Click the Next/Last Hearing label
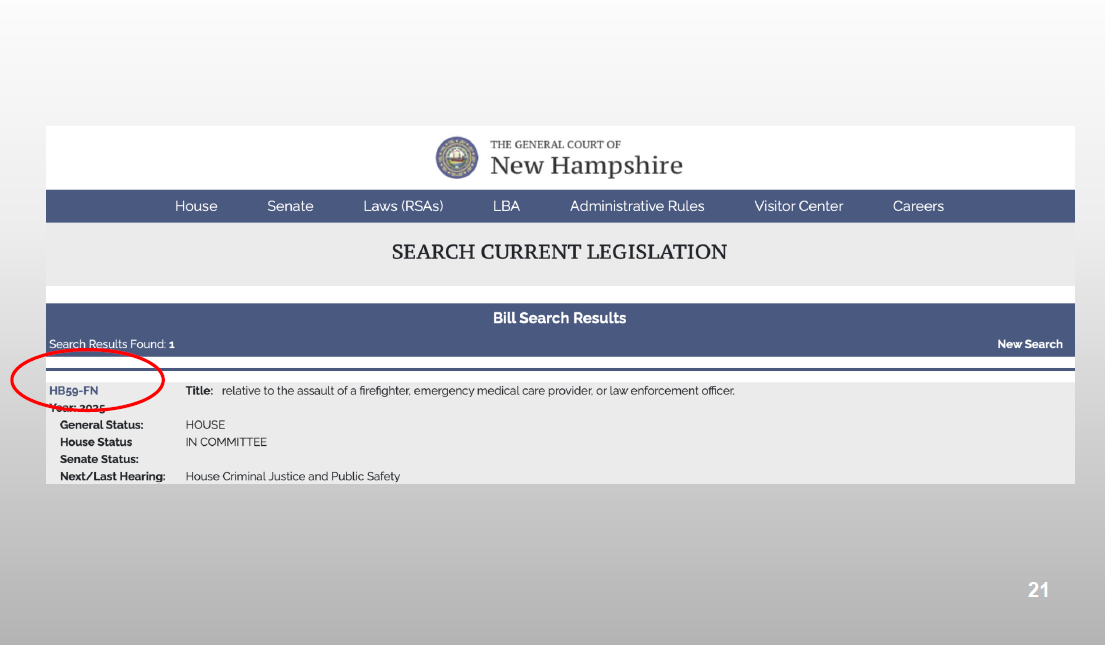This screenshot has width=1105, height=645. click(x=112, y=477)
